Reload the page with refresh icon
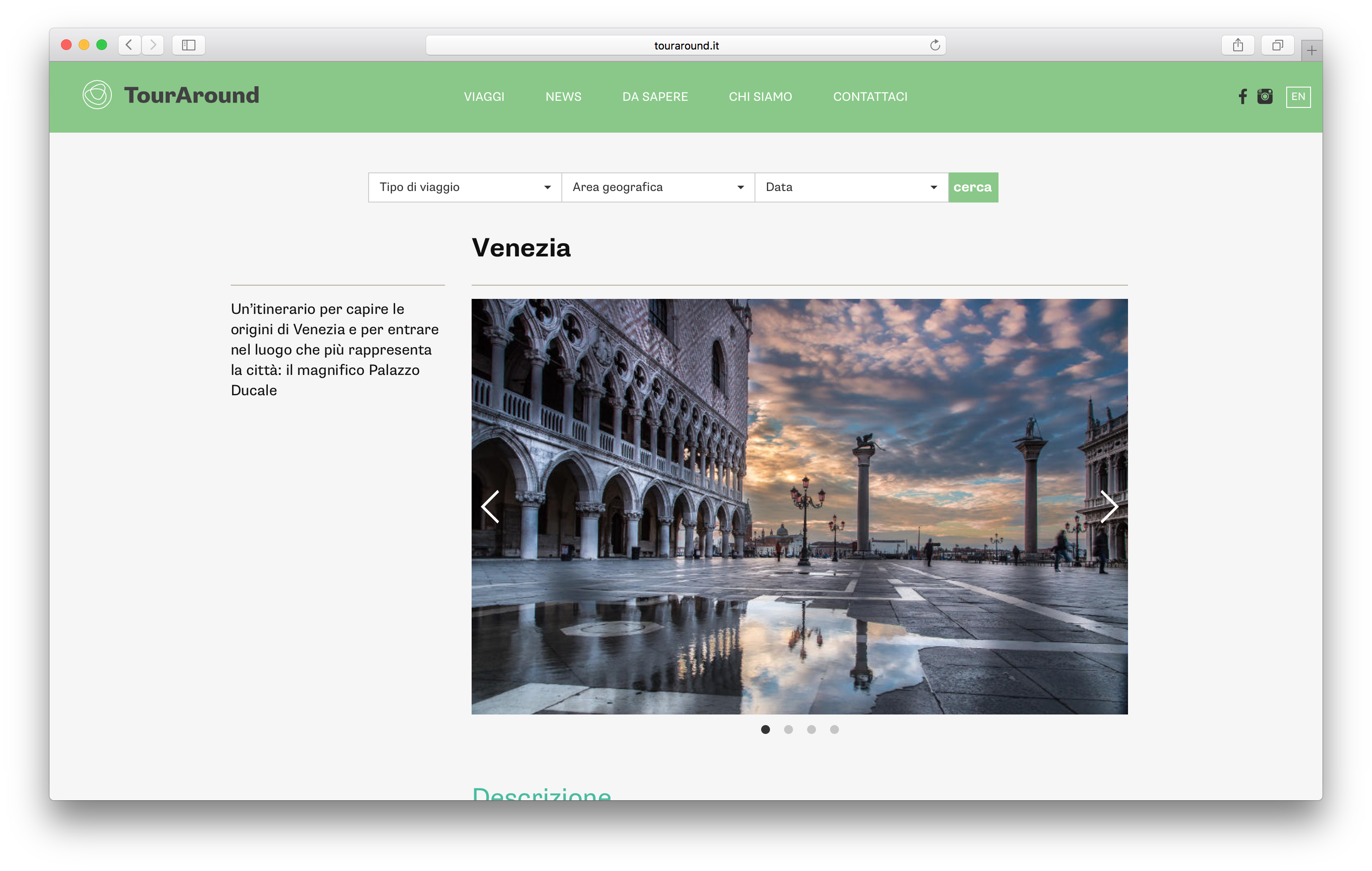Screen dimensions: 1372x871 coord(934,45)
